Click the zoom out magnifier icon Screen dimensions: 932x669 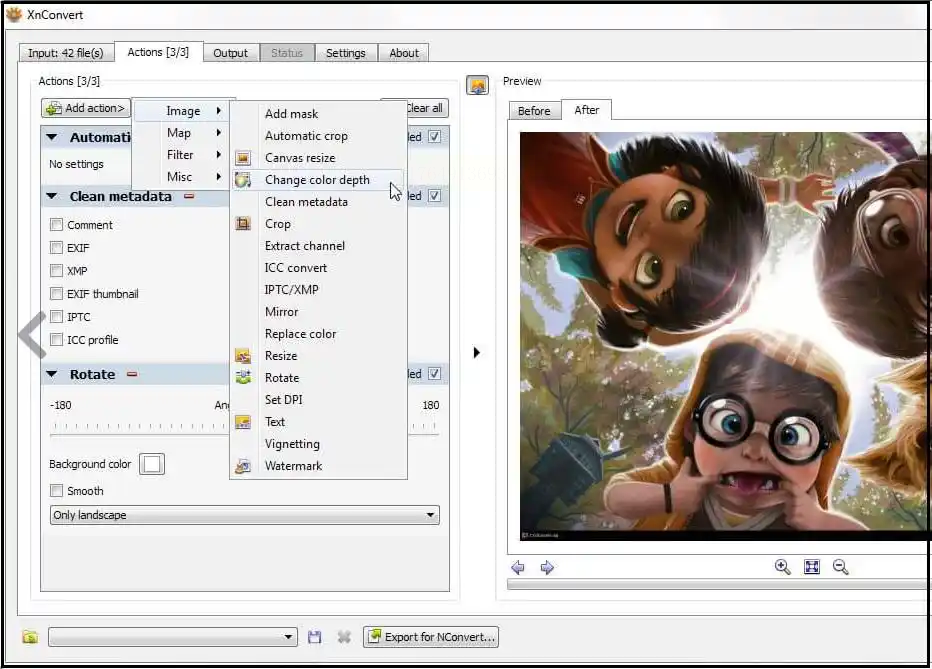tap(840, 567)
